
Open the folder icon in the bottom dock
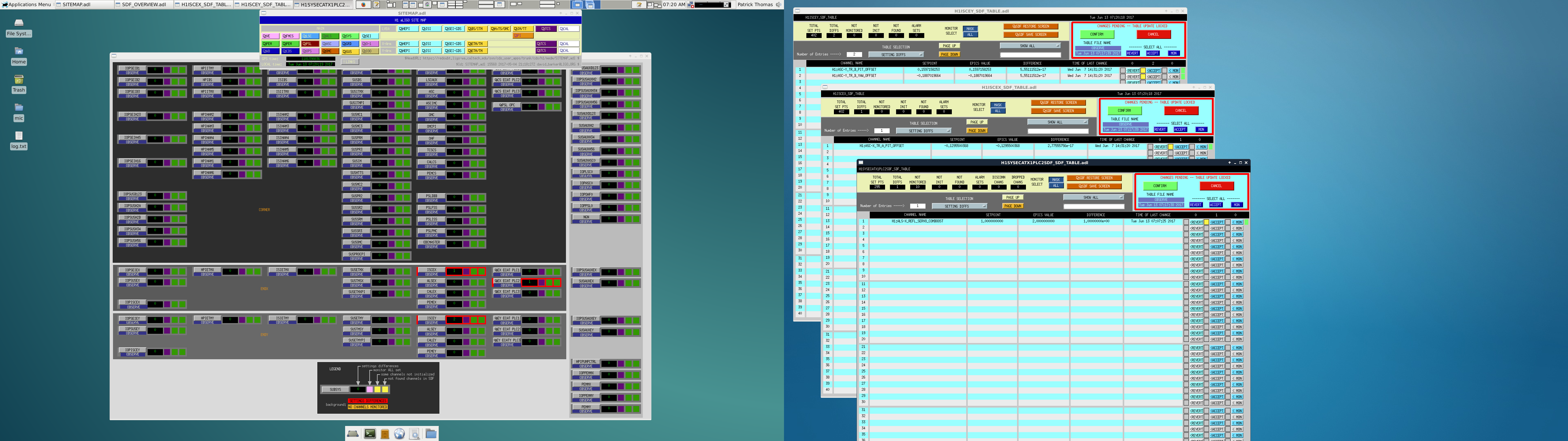pyautogui.click(x=431, y=433)
